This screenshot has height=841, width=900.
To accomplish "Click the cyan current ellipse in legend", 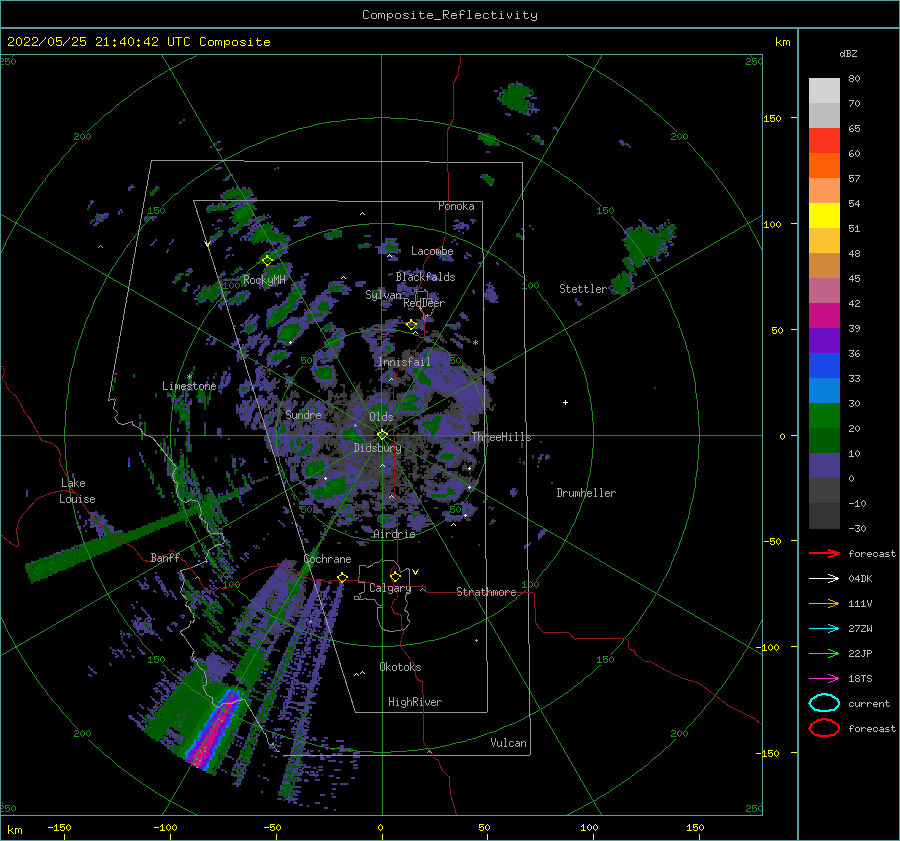I will 824,703.
